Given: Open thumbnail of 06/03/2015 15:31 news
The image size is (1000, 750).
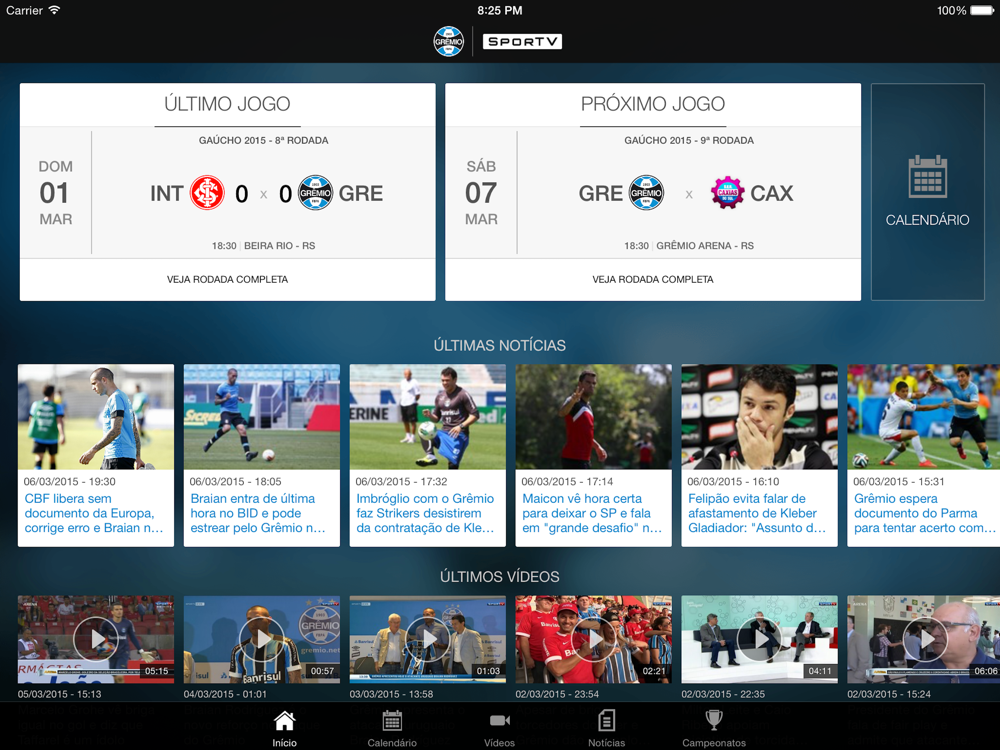Looking at the screenshot, I should 923,417.
